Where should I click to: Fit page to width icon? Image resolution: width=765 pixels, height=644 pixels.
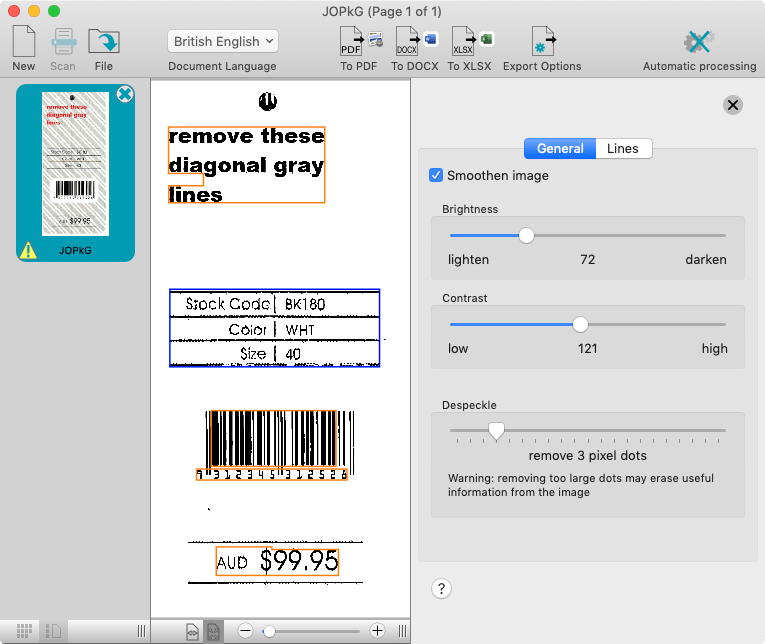192,631
